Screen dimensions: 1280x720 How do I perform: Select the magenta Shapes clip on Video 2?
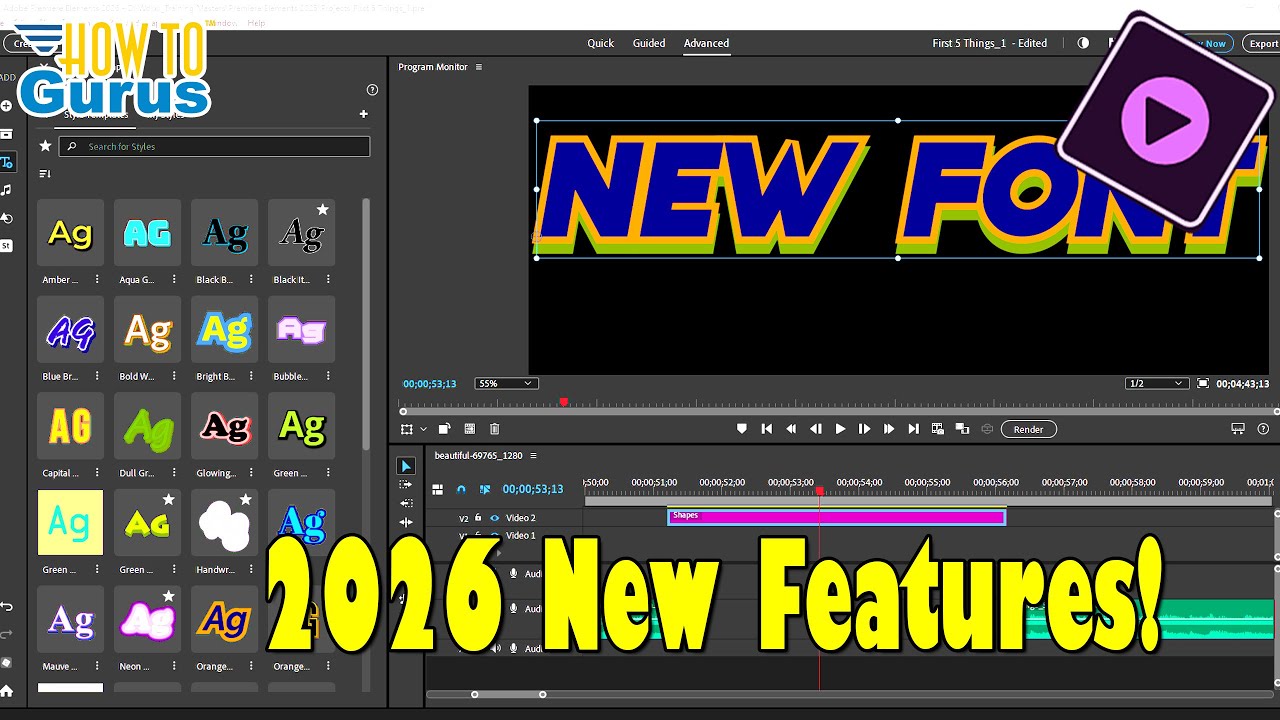[x=836, y=517]
